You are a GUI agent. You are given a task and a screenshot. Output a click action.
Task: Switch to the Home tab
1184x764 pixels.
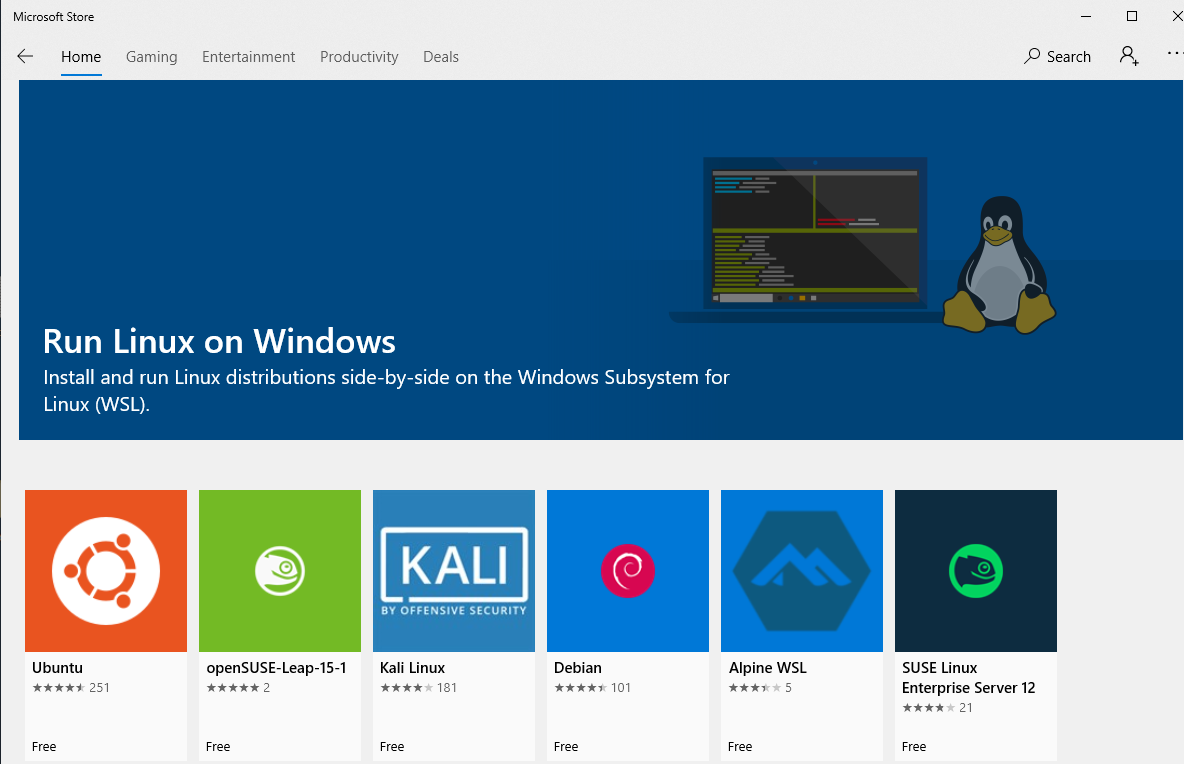[81, 57]
